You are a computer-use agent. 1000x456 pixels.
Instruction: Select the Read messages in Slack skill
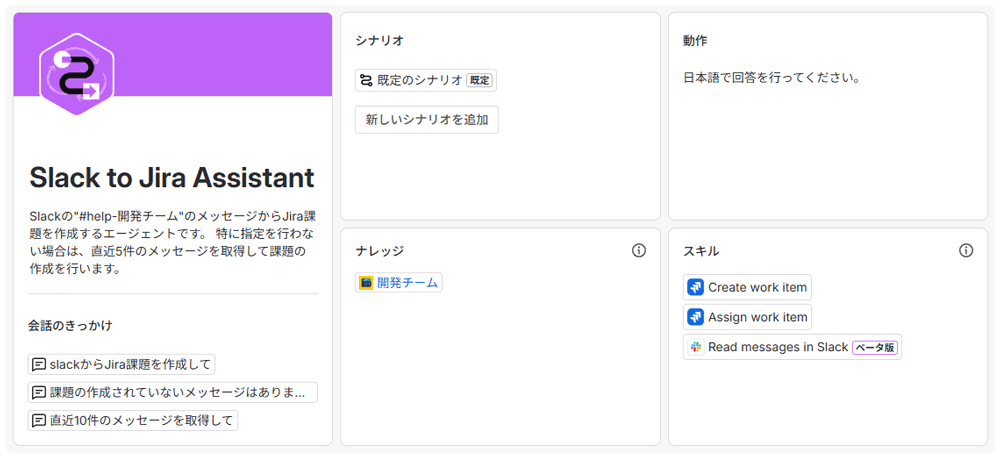(x=792, y=347)
